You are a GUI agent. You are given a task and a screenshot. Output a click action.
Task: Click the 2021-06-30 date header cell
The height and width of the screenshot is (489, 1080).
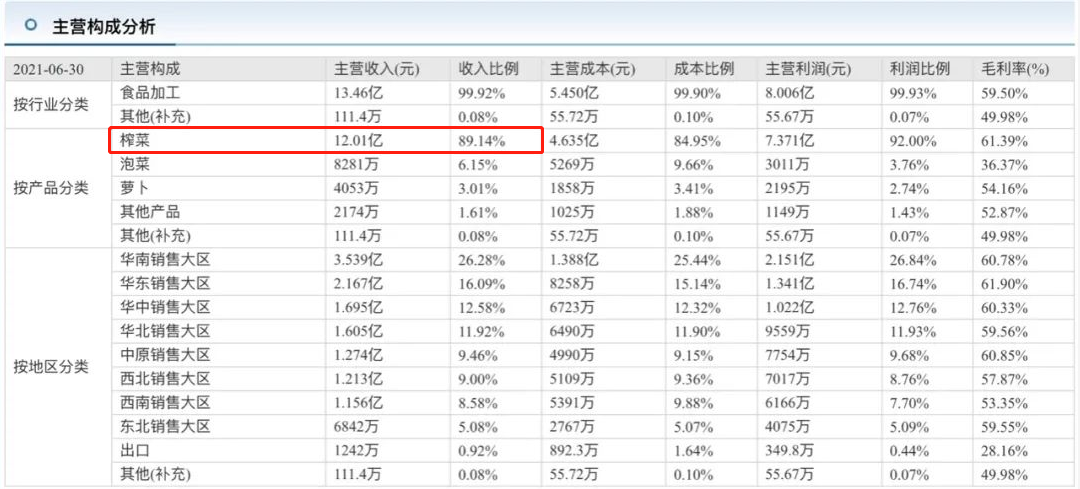(x=43, y=70)
